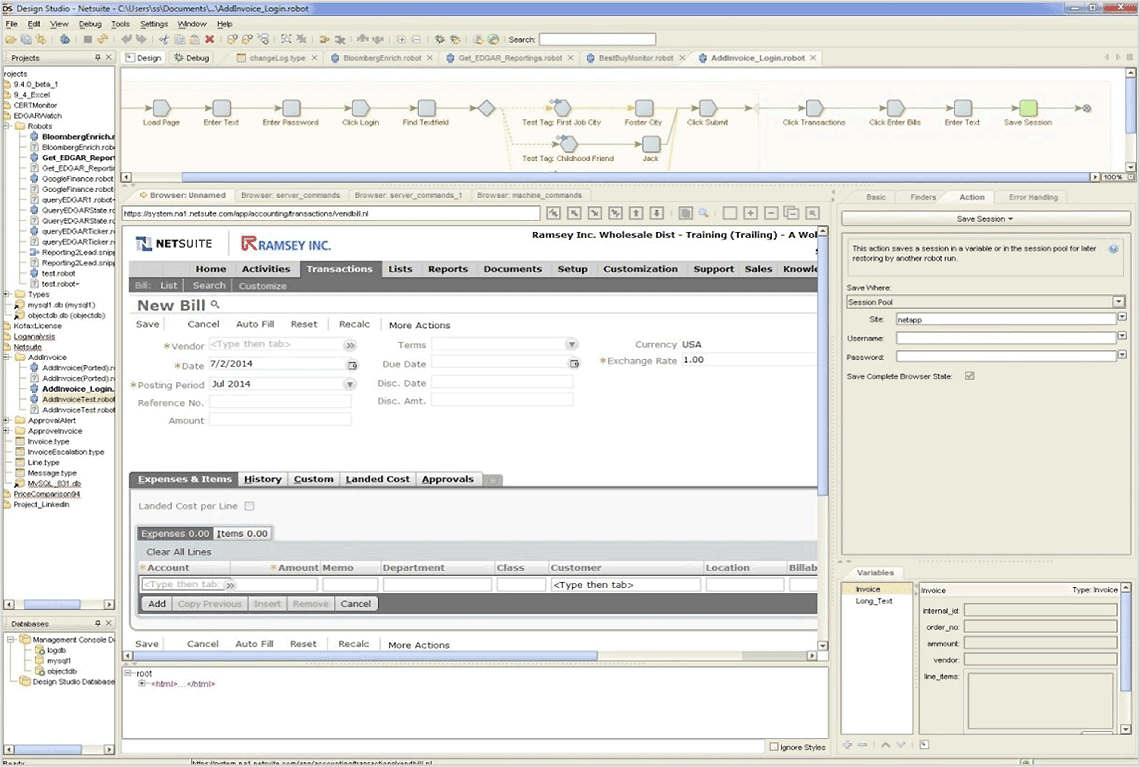1140x767 pixels.
Task: Click the remove variable minus icon
Action: point(862,744)
